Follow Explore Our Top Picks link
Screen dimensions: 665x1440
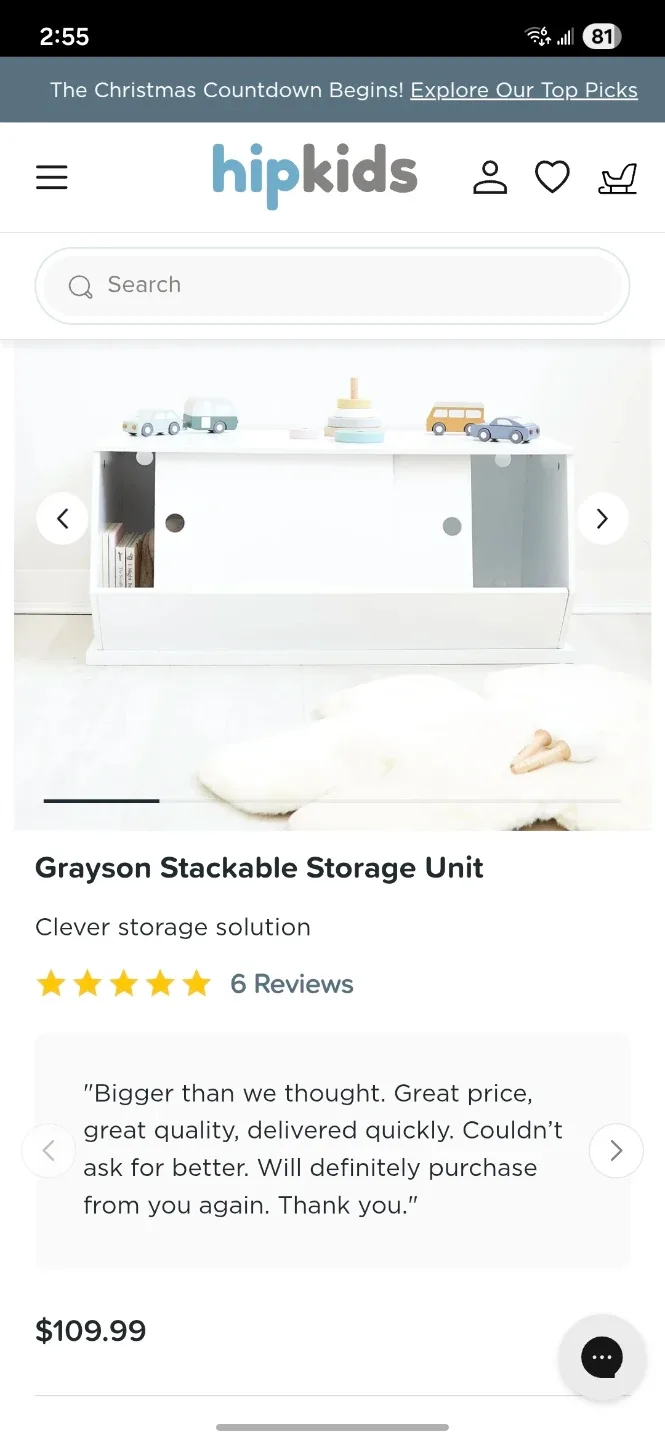click(x=524, y=90)
